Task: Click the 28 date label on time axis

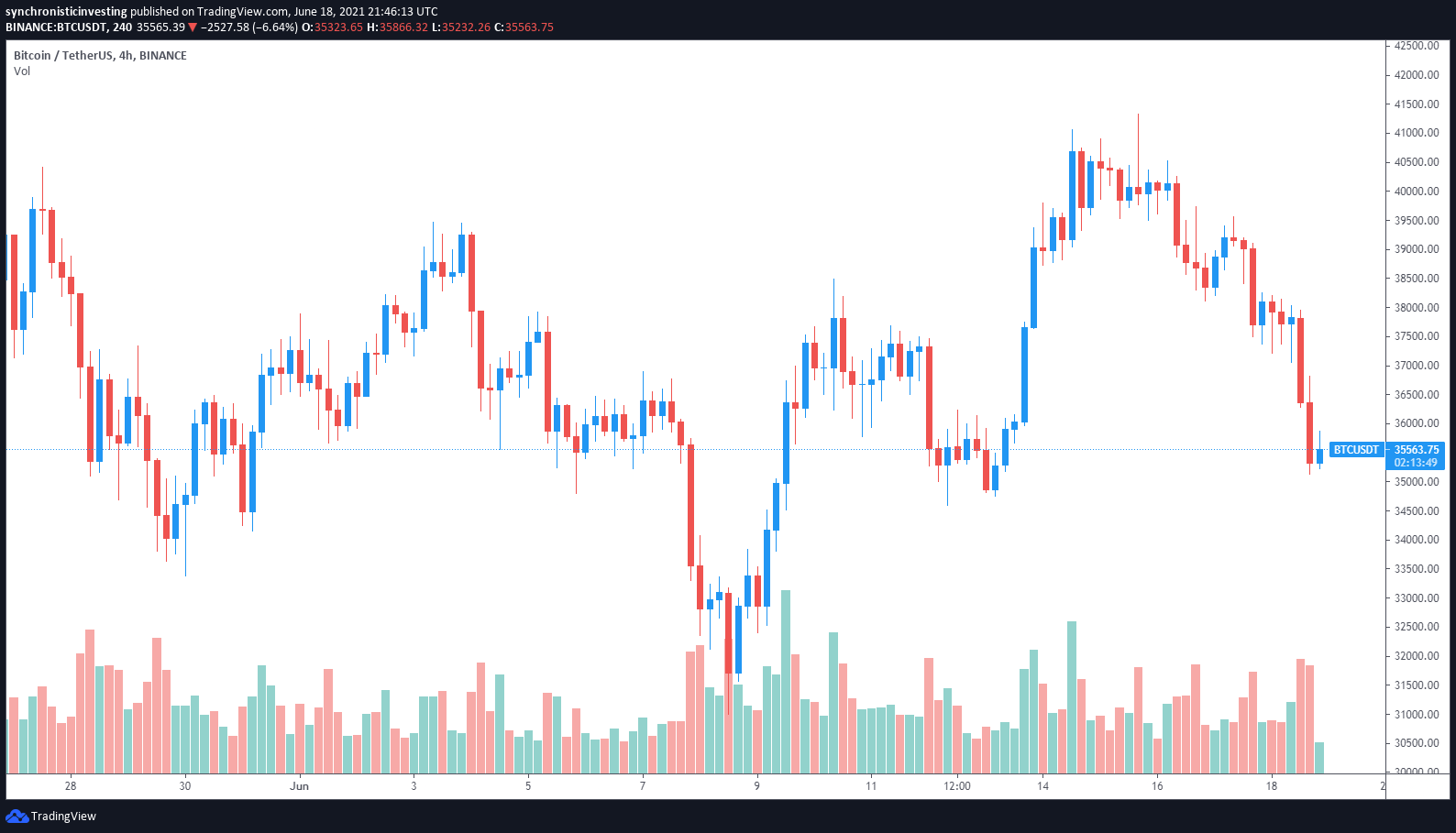Action: 71,785
